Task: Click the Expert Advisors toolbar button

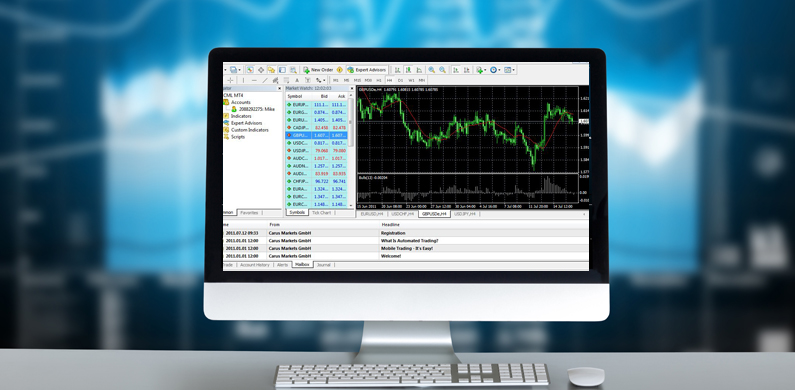Action: coord(367,70)
